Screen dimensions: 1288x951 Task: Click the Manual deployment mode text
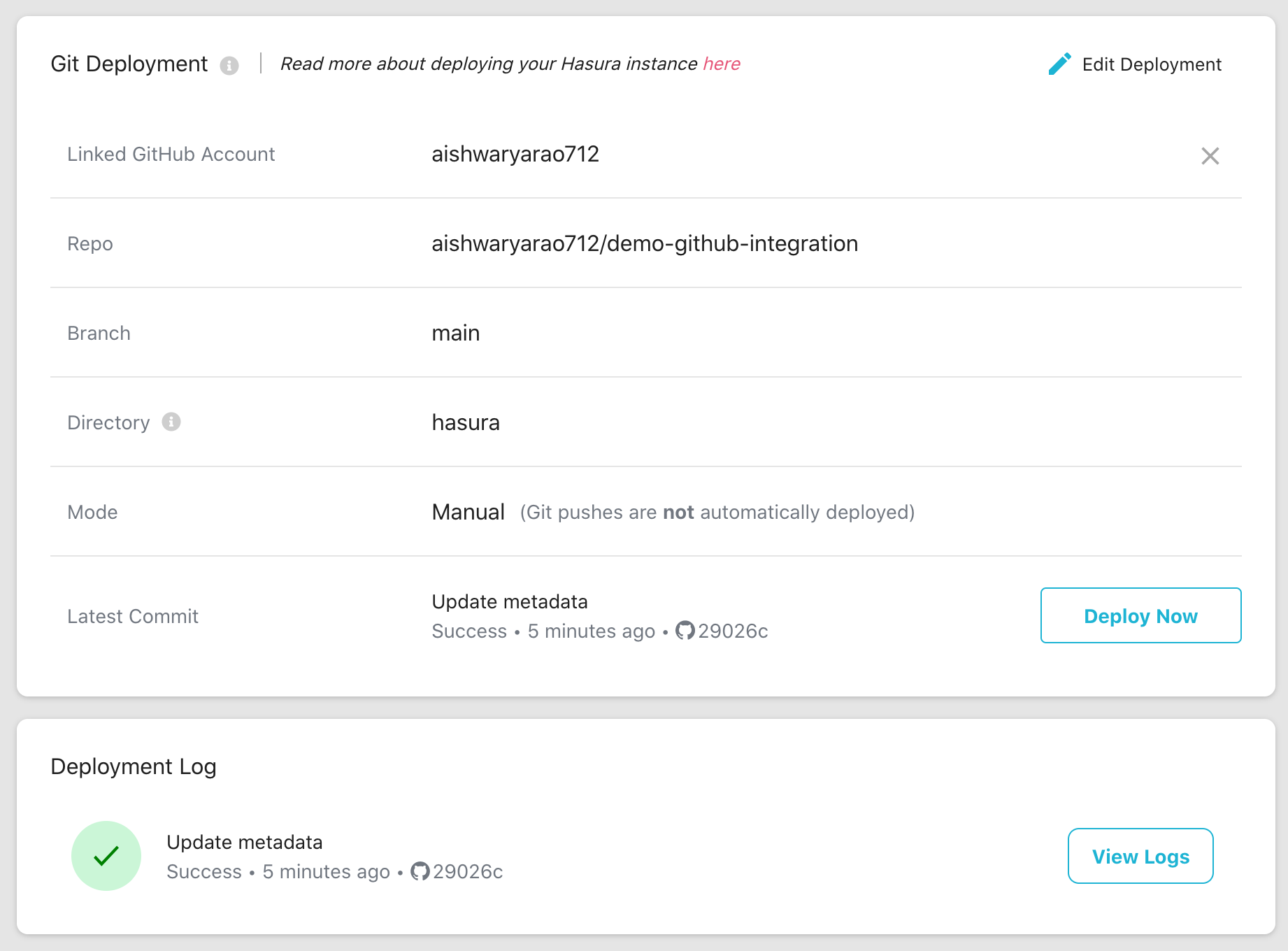pos(468,511)
